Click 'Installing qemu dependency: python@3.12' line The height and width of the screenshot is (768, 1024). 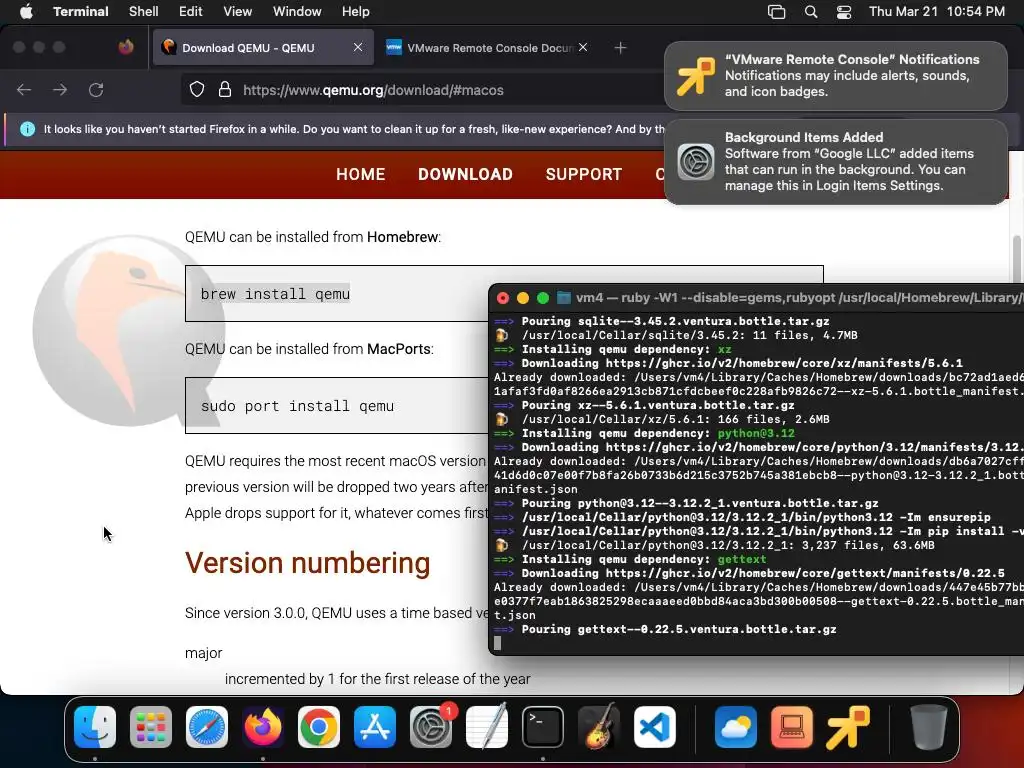(x=645, y=433)
